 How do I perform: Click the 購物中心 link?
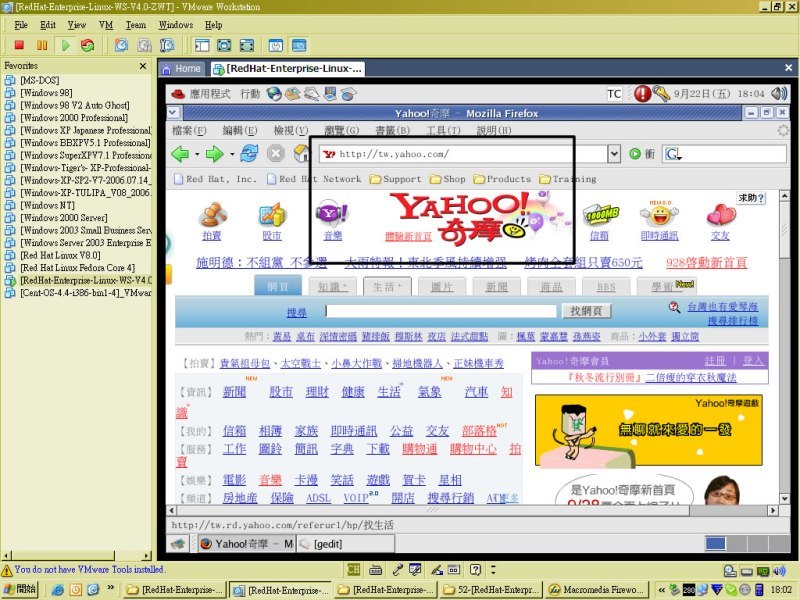click(473, 449)
